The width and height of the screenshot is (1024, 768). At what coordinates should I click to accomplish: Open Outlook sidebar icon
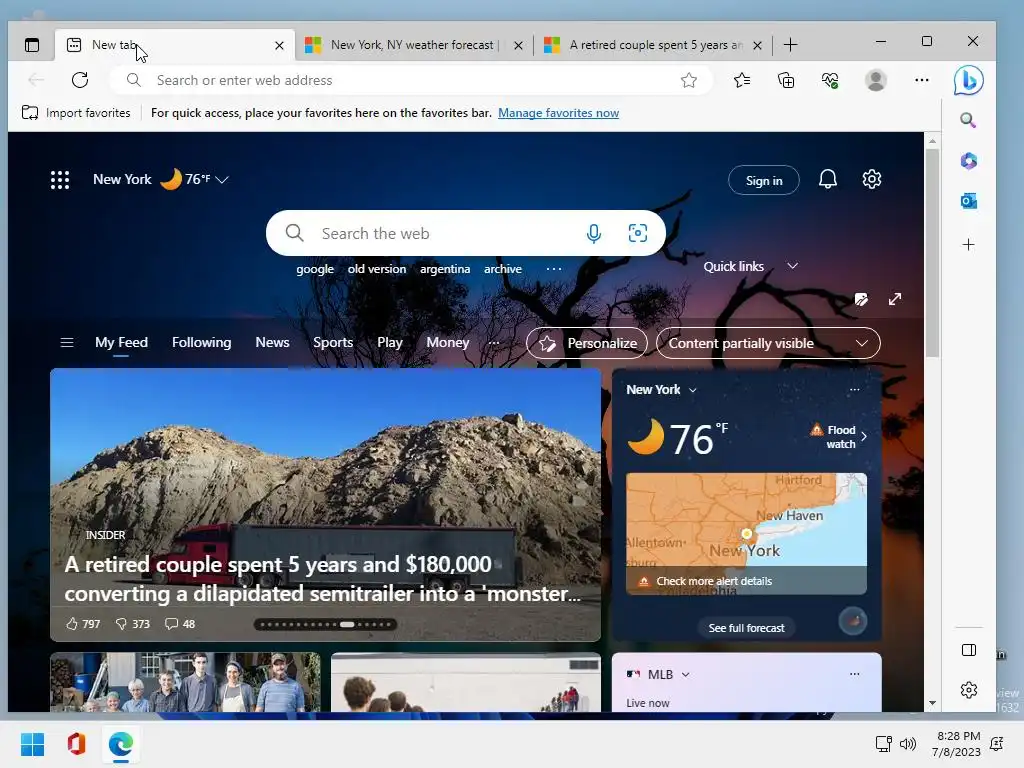[x=968, y=201]
